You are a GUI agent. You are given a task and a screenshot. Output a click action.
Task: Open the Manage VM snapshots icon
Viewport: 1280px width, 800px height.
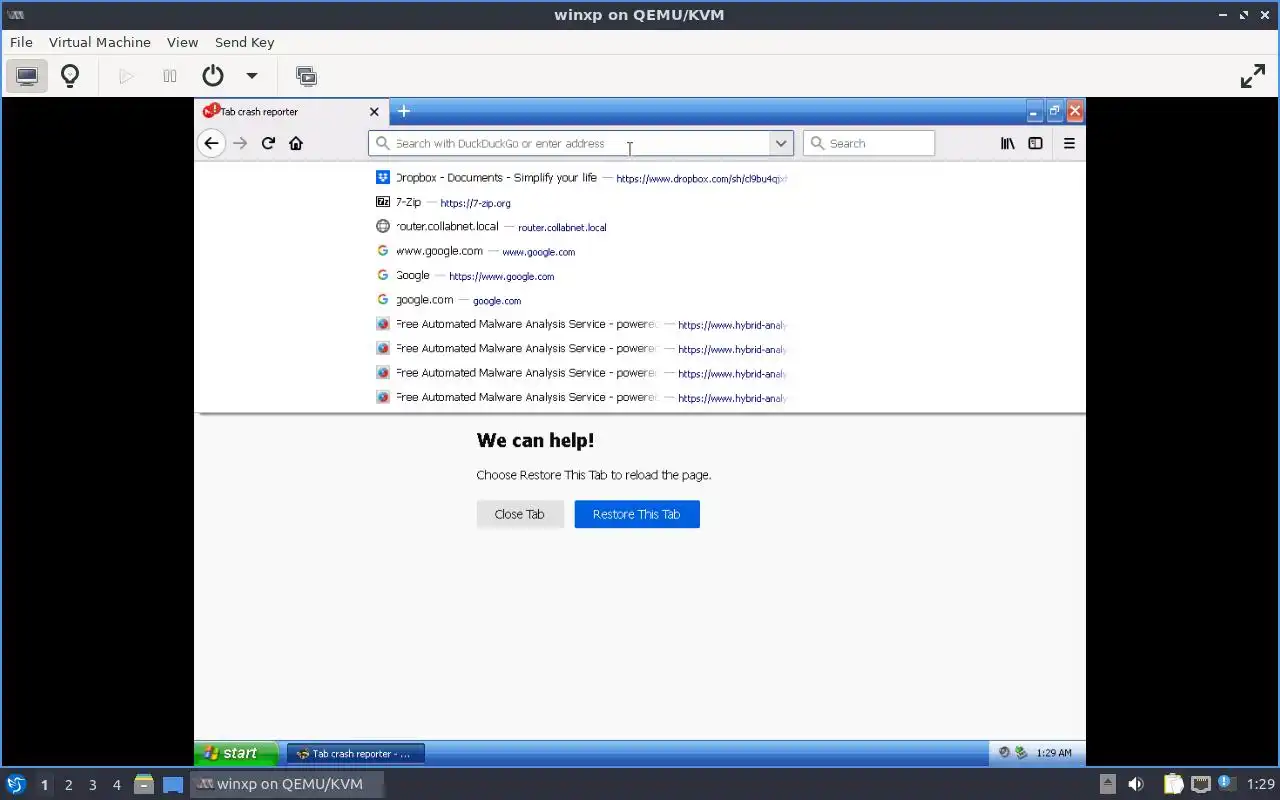[306, 76]
